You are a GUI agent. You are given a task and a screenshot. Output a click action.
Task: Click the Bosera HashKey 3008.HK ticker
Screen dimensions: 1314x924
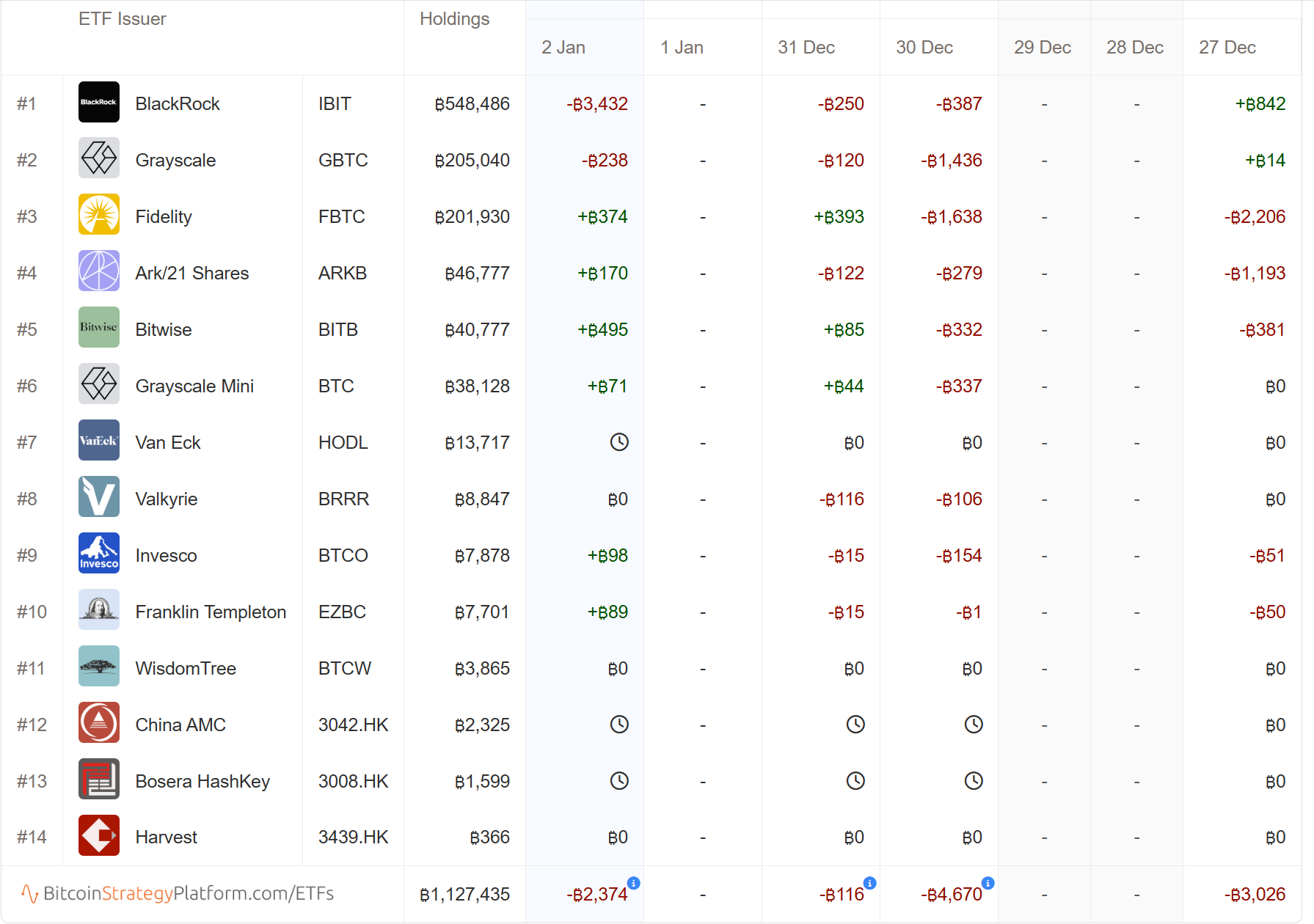pyautogui.click(x=353, y=782)
